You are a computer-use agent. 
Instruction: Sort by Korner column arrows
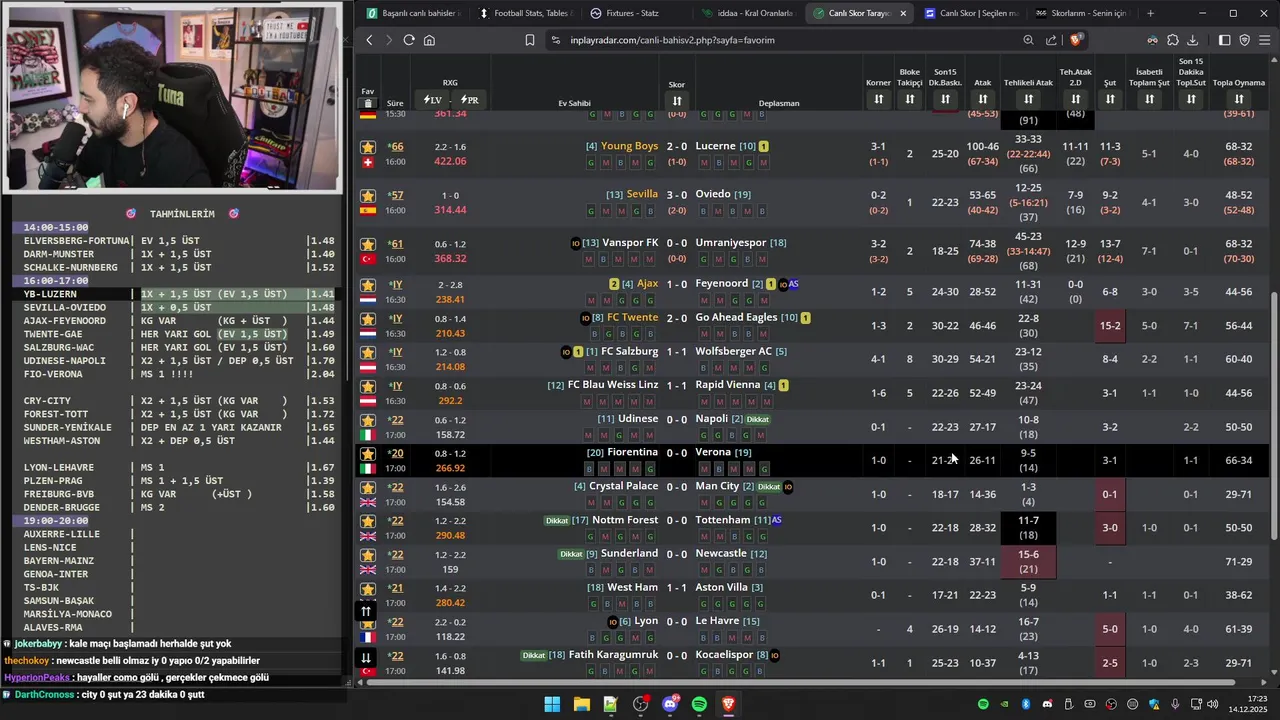[x=878, y=99]
